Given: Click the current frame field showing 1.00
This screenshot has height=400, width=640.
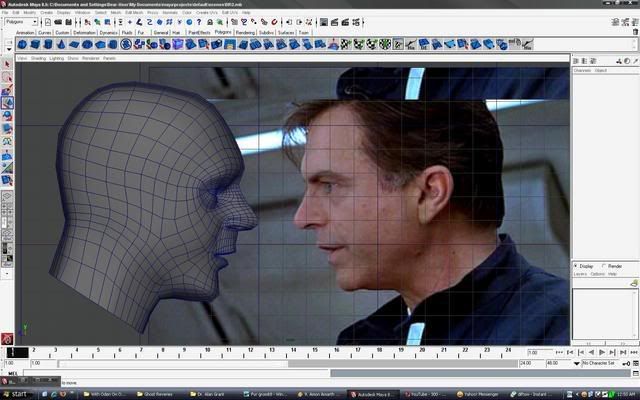Looking at the screenshot, I should [x=540, y=353].
